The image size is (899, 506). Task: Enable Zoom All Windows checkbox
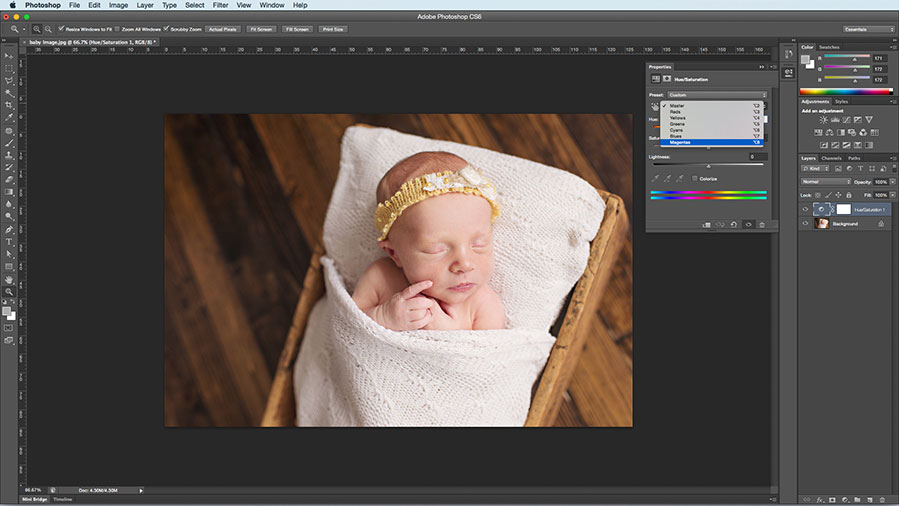[118, 29]
